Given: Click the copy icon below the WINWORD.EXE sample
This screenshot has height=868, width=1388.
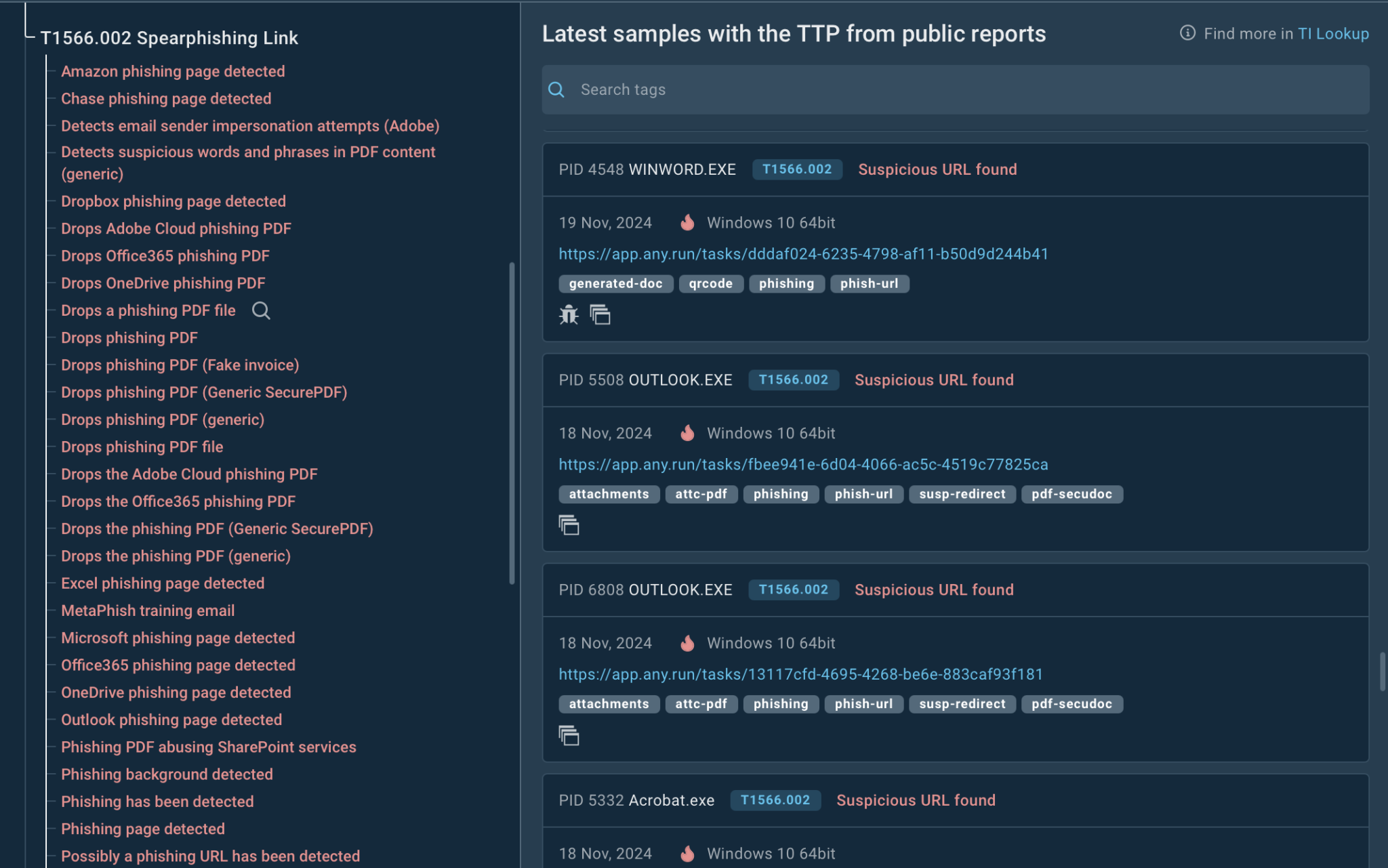Looking at the screenshot, I should [x=599, y=314].
